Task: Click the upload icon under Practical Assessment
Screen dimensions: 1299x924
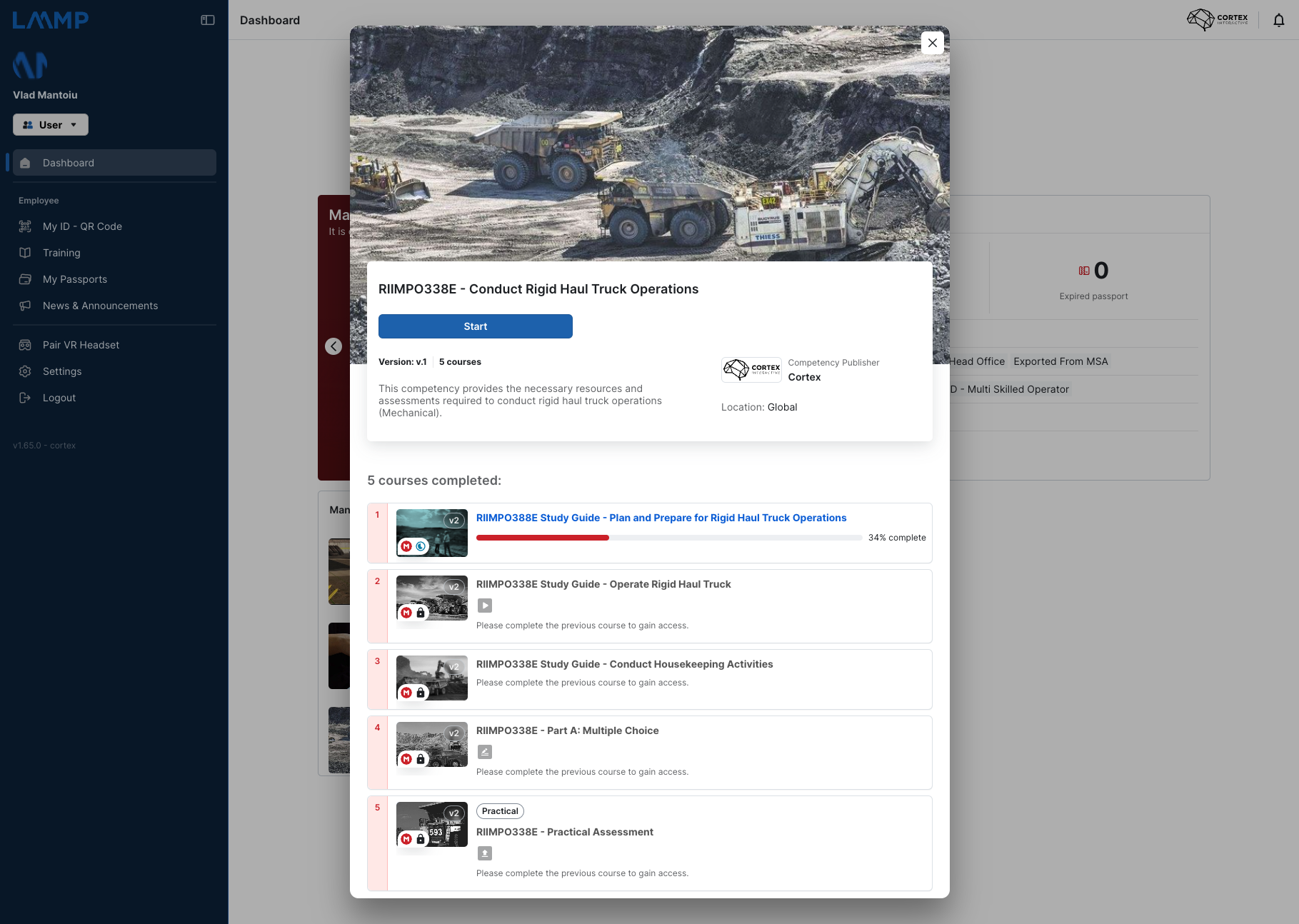Action: tap(485, 853)
